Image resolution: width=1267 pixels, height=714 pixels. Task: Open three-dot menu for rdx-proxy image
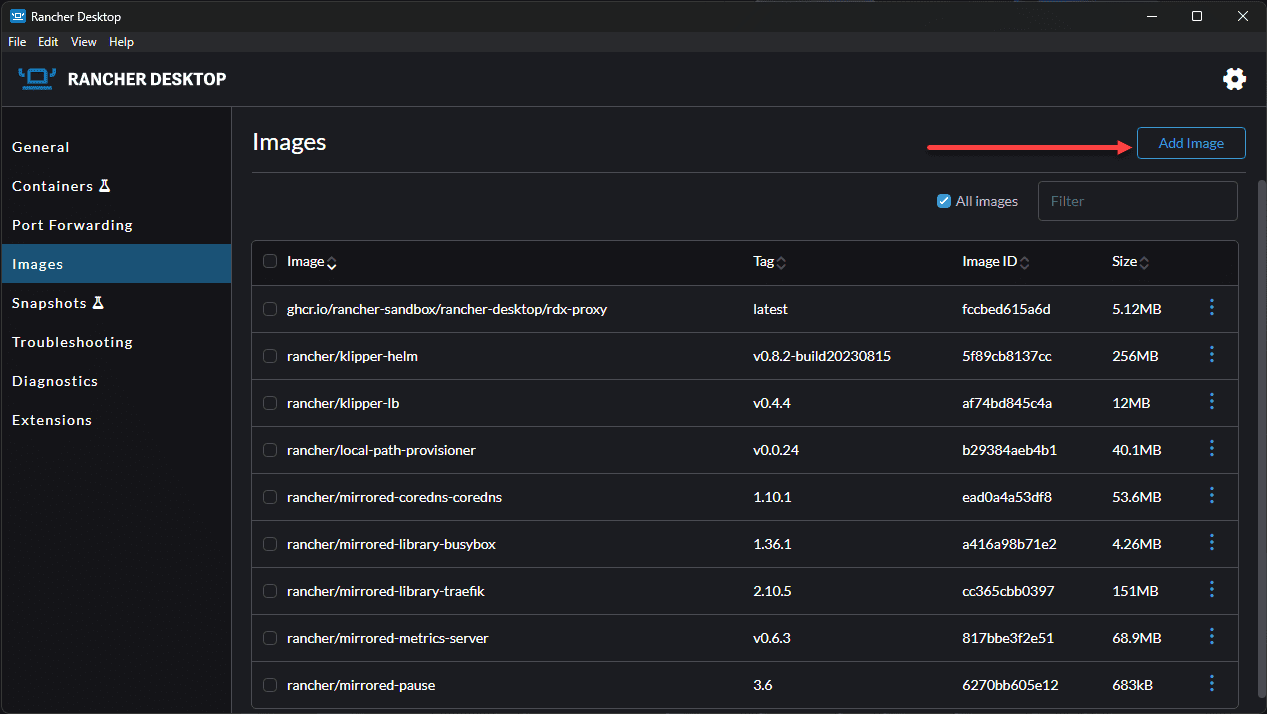pyautogui.click(x=1211, y=308)
